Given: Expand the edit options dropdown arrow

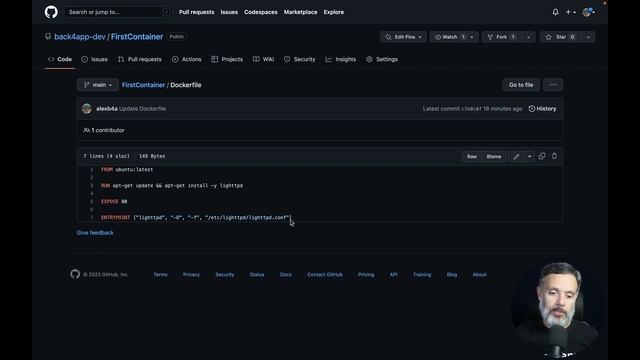Looking at the screenshot, I should pyautogui.click(x=529, y=156).
